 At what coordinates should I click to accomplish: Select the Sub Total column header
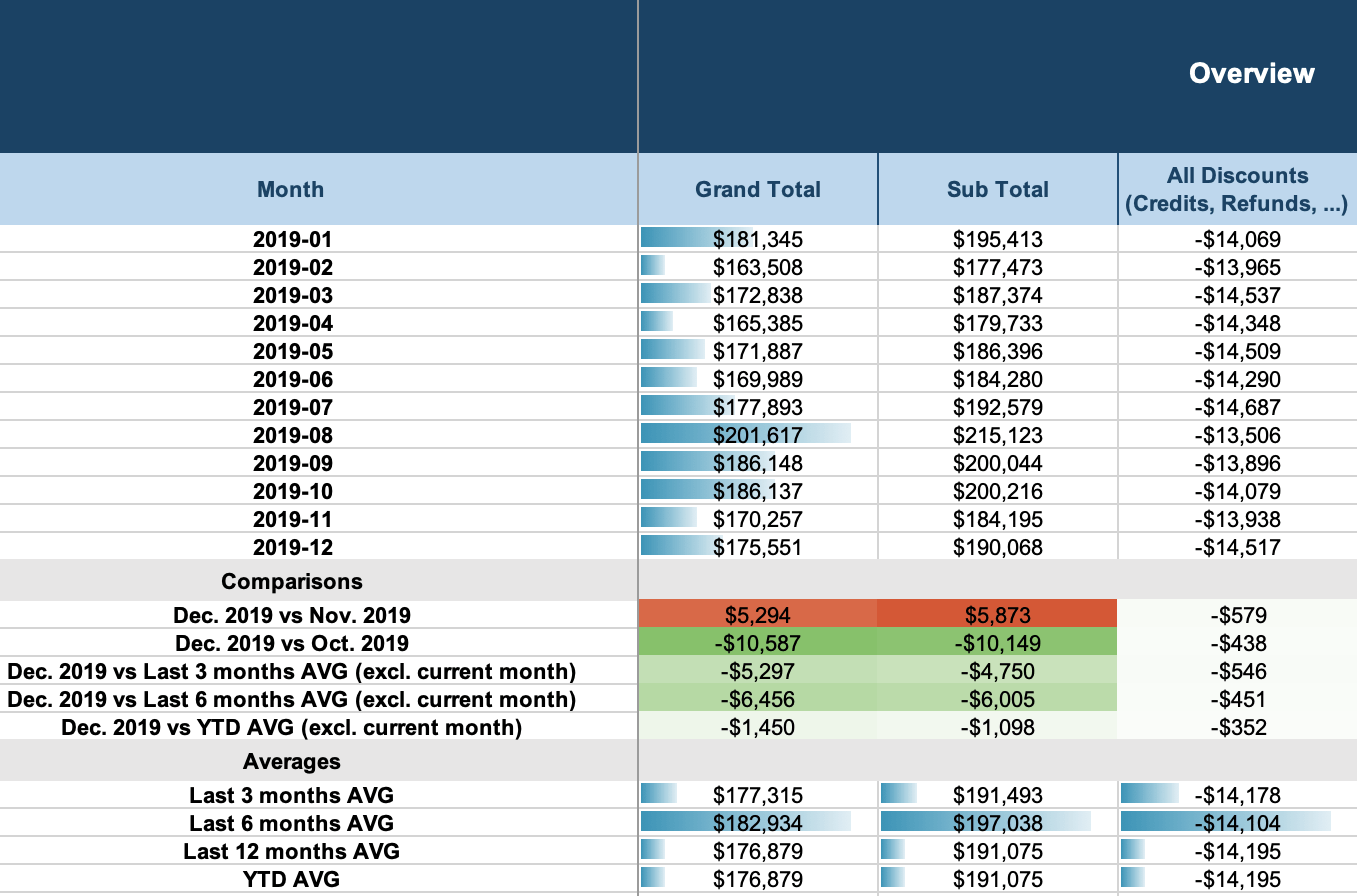pos(998,189)
